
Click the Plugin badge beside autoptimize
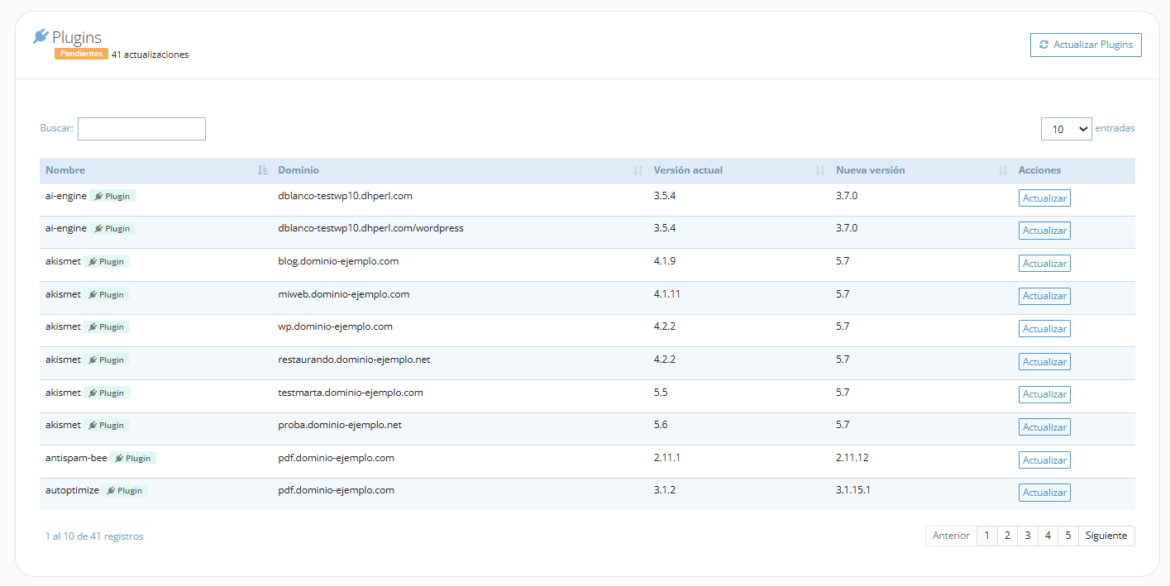pyautogui.click(x=125, y=490)
